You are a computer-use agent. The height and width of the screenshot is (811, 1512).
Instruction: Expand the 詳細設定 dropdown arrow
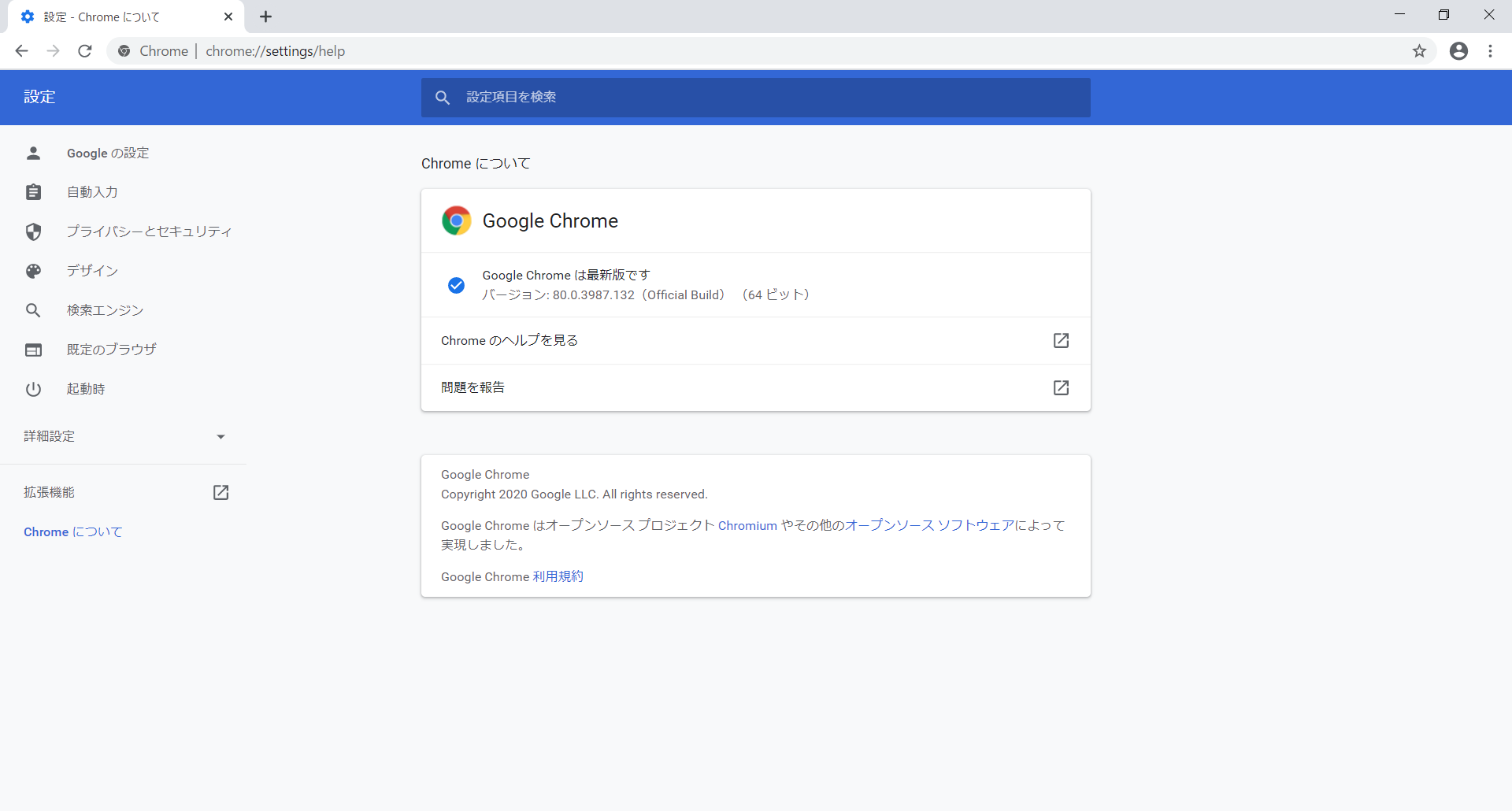tap(220, 436)
